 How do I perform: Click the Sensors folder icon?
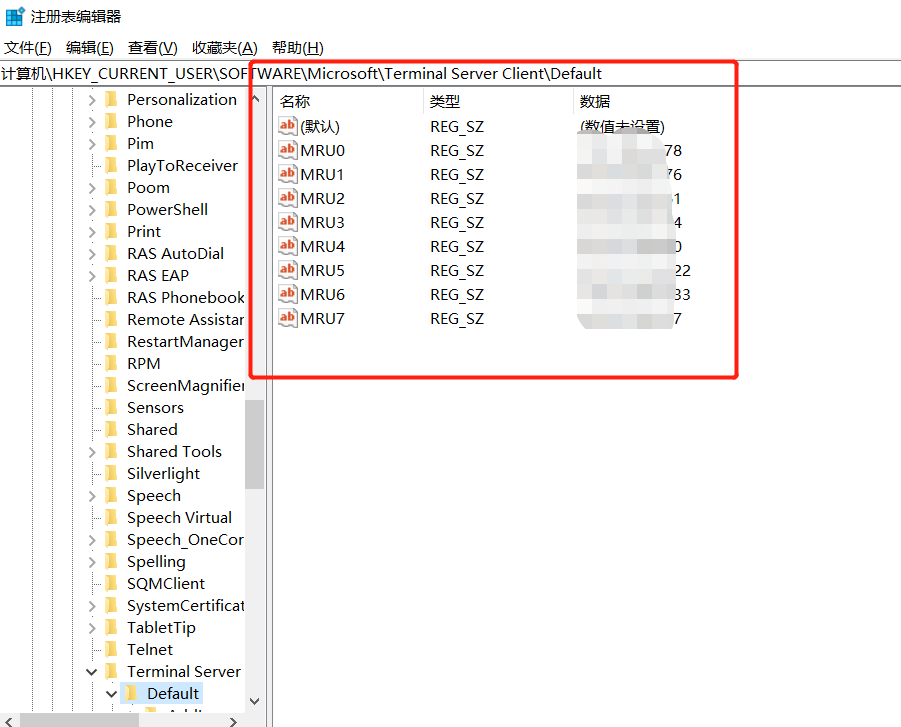[x=111, y=407]
